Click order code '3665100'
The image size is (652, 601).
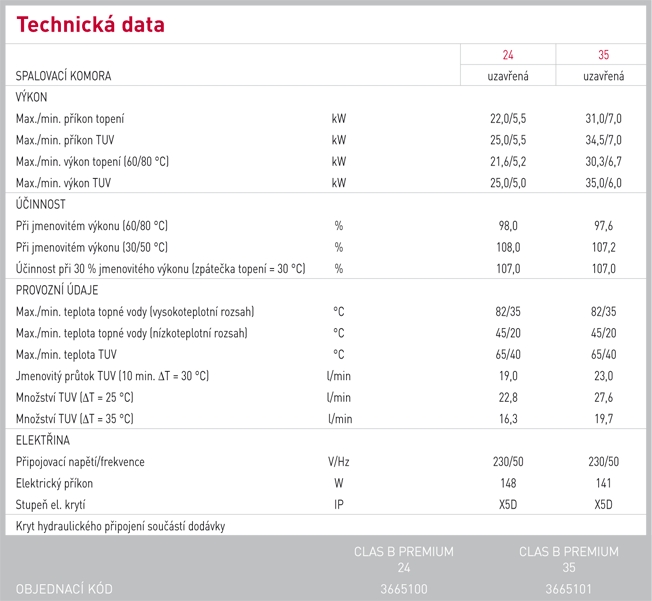click(x=404, y=589)
